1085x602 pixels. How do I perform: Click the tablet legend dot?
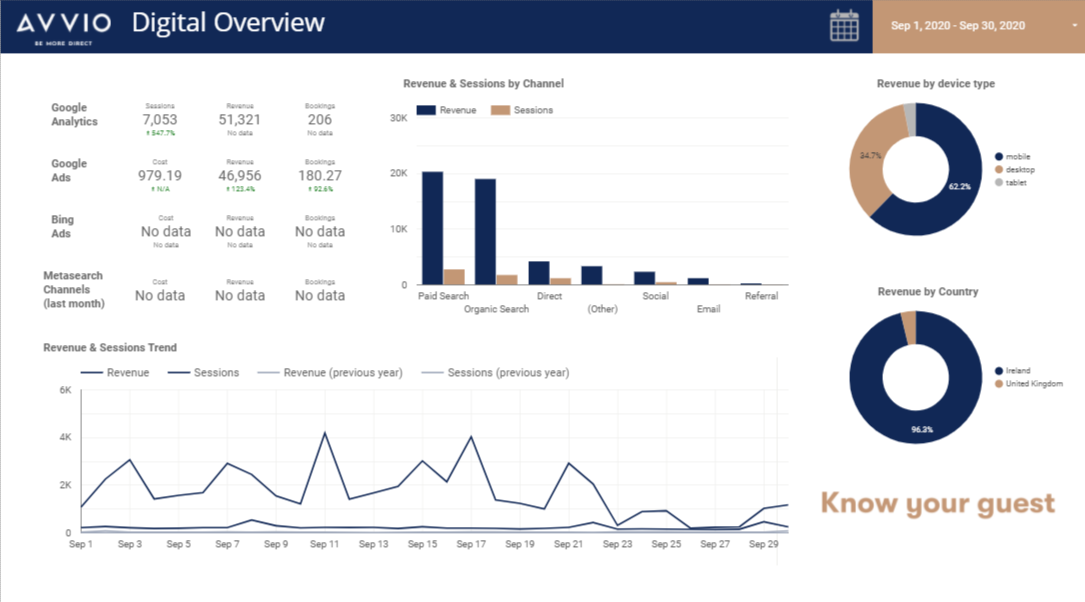999,183
